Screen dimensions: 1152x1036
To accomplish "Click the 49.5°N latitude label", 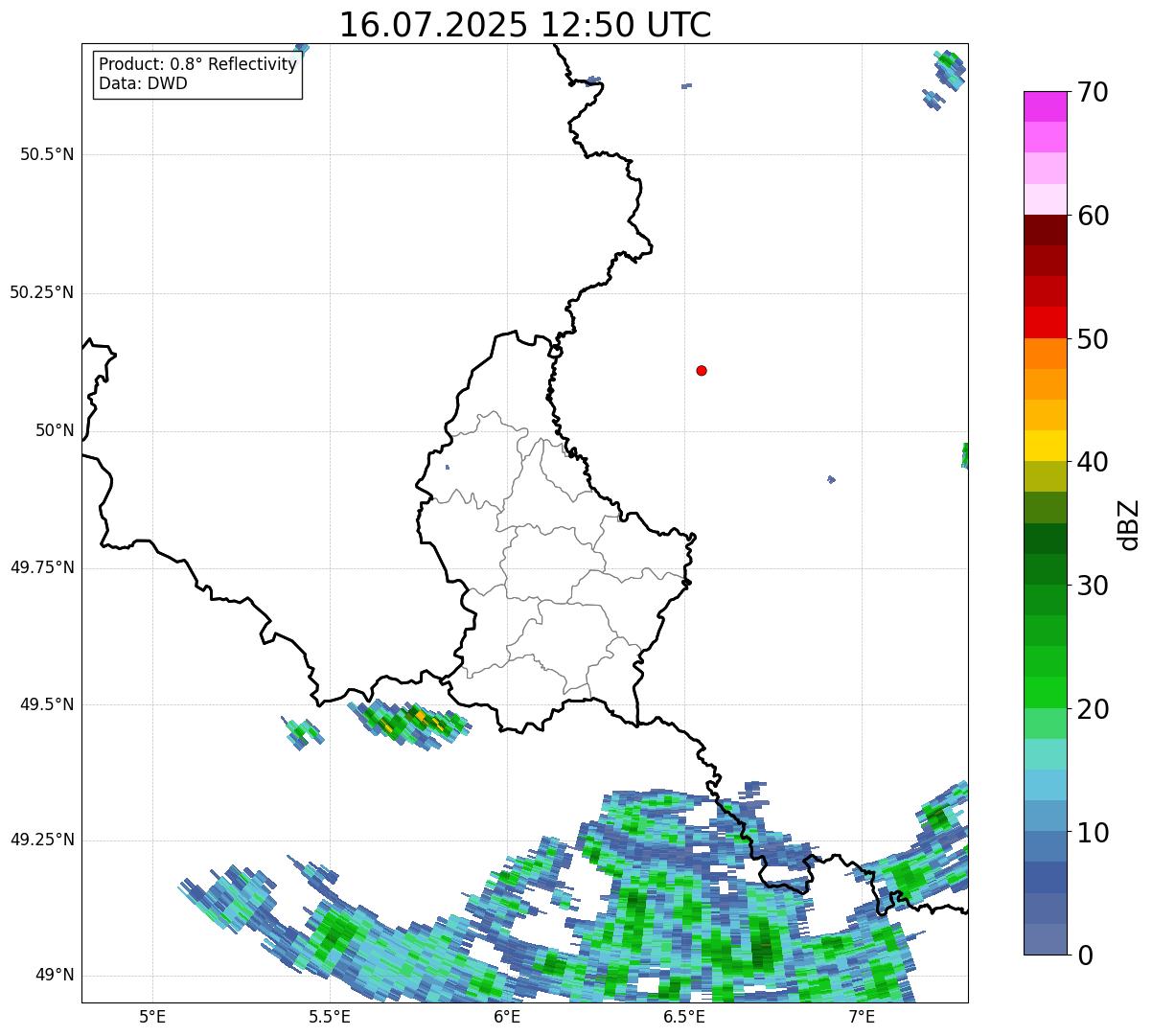I will [x=47, y=704].
